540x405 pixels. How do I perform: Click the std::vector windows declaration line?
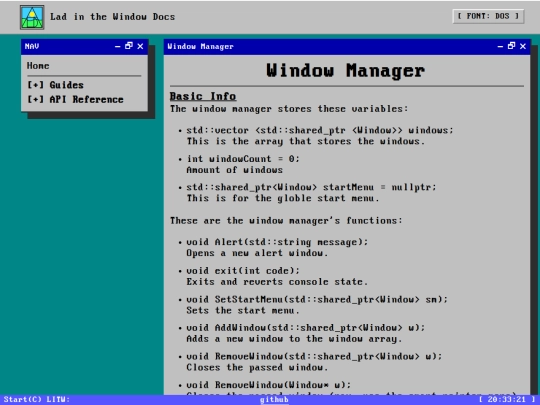(320, 130)
